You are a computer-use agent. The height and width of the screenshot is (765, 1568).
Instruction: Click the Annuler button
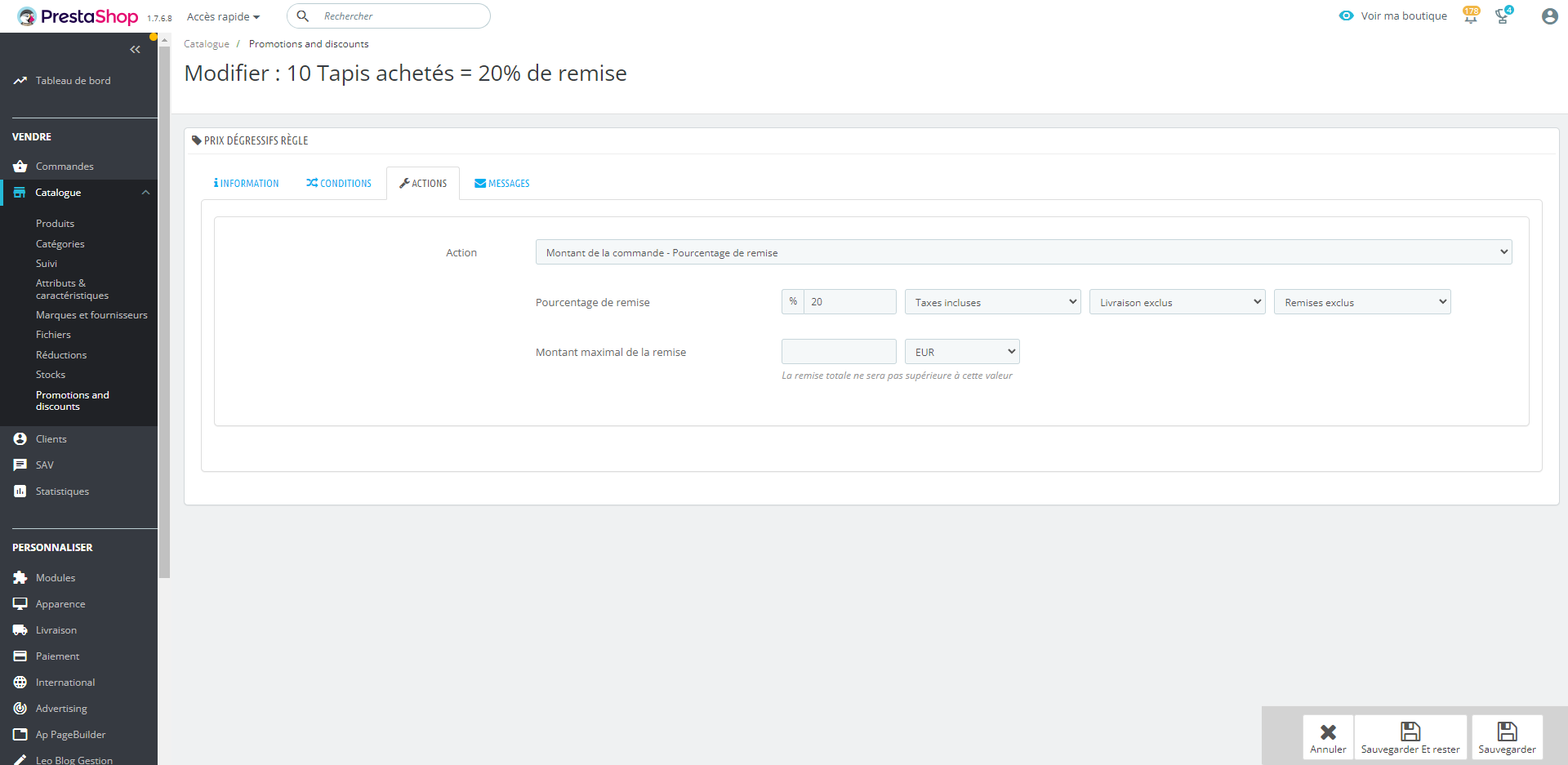tap(1328, 737)
